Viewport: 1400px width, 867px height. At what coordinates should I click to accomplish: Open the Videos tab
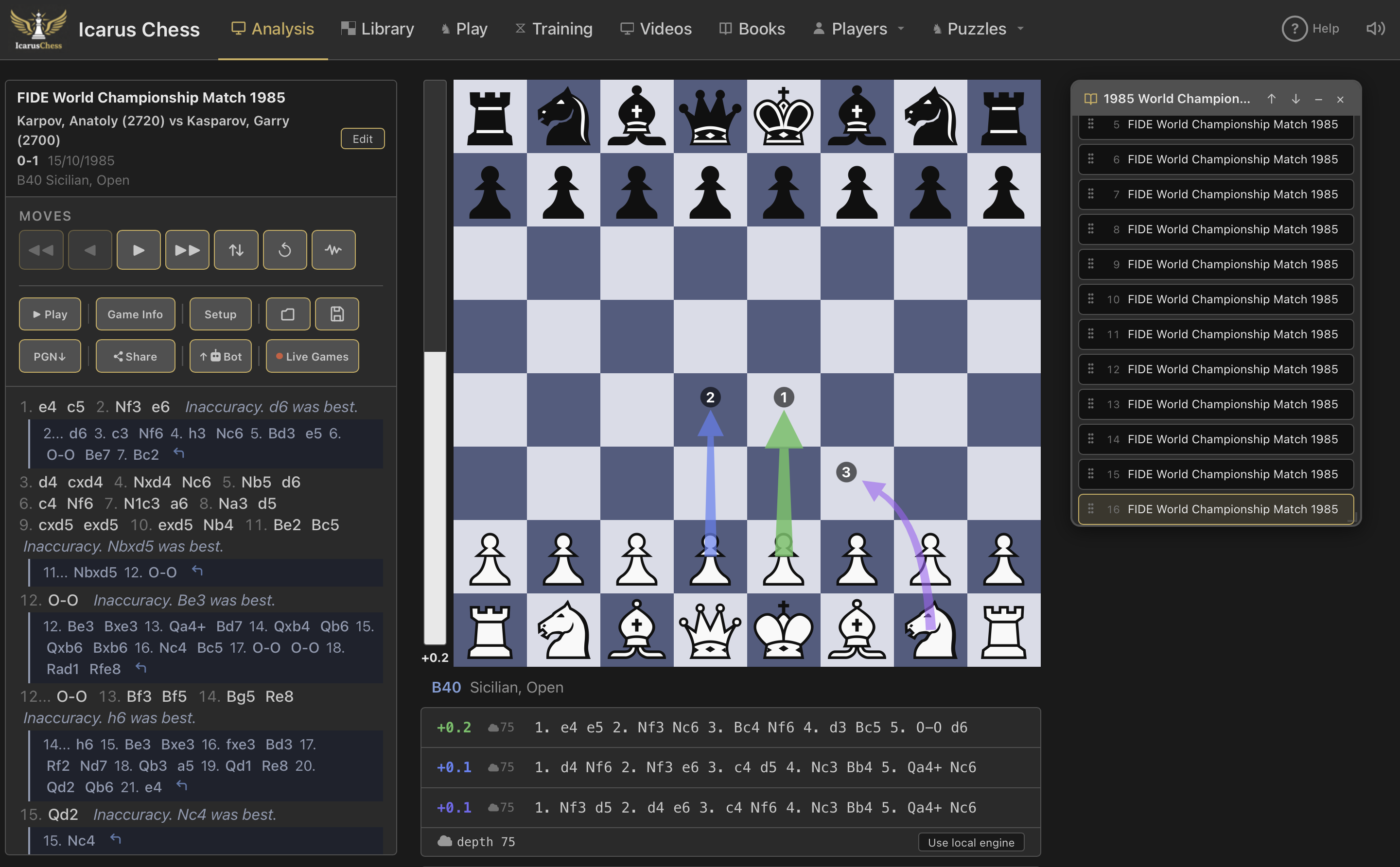(x=656, y=29)
